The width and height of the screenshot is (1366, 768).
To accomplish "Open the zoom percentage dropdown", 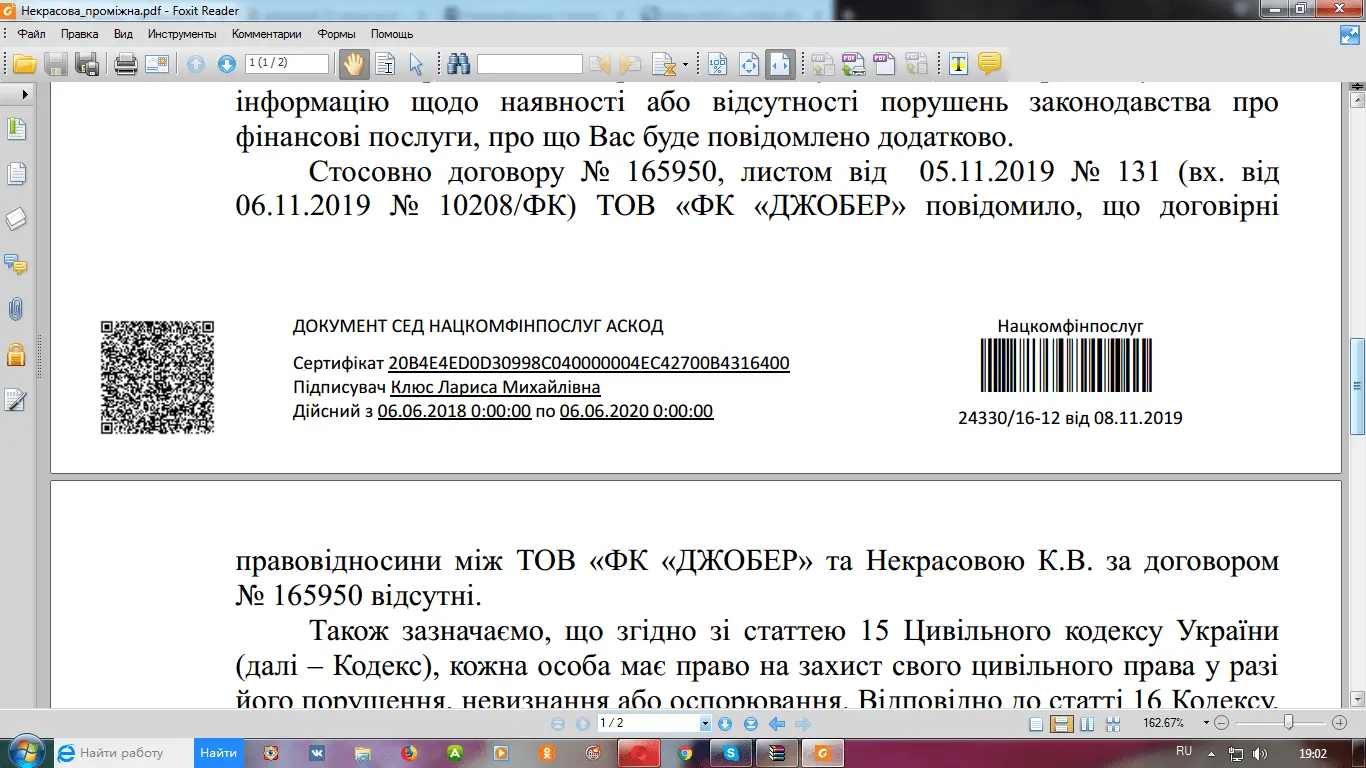I will (x=1207, y=723).
